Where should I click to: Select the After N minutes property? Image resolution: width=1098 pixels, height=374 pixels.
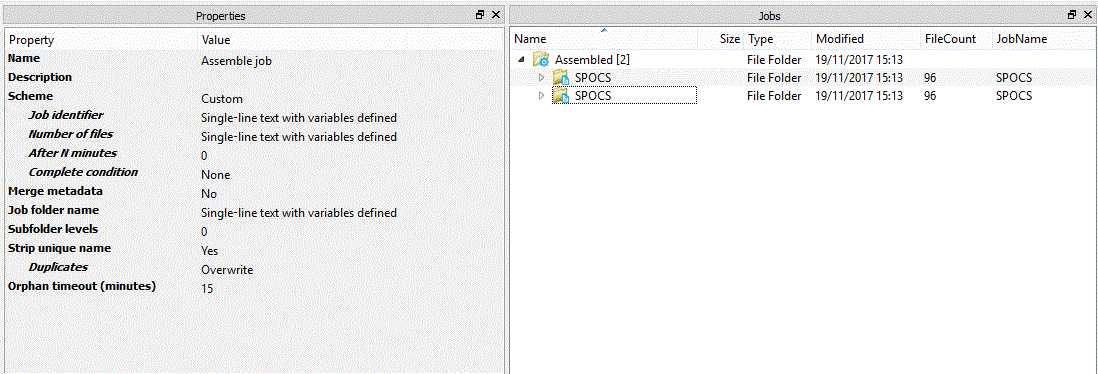pos(254,154)
